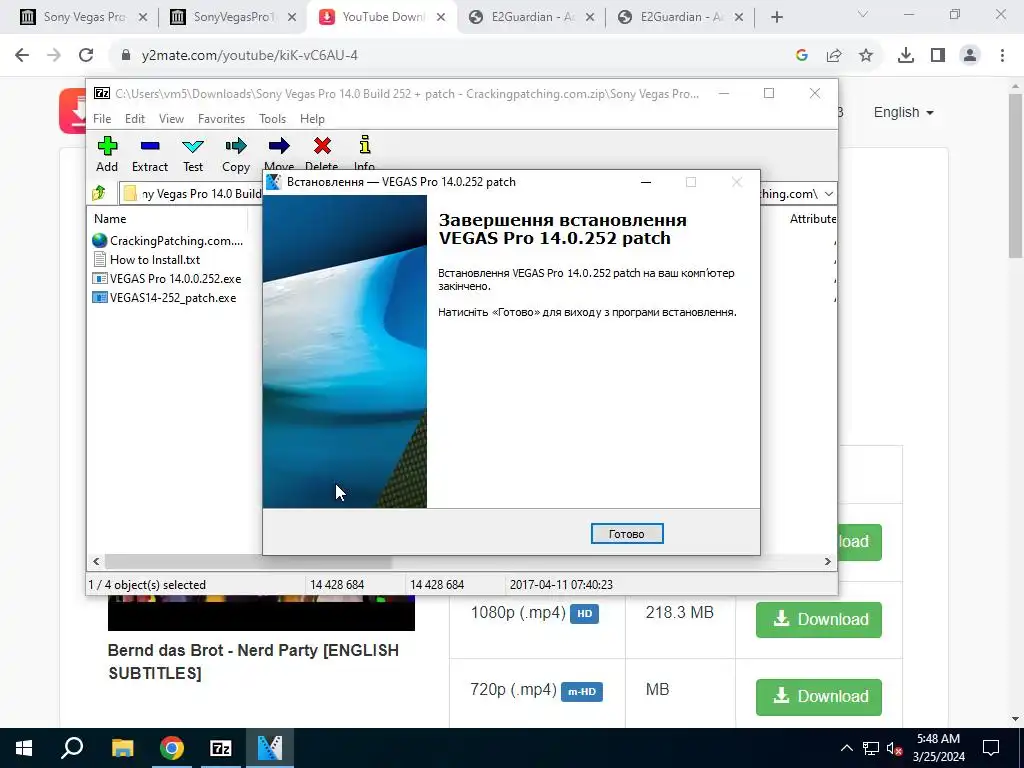Open the tab search chevron in Chrome

[x=863, y=14]
